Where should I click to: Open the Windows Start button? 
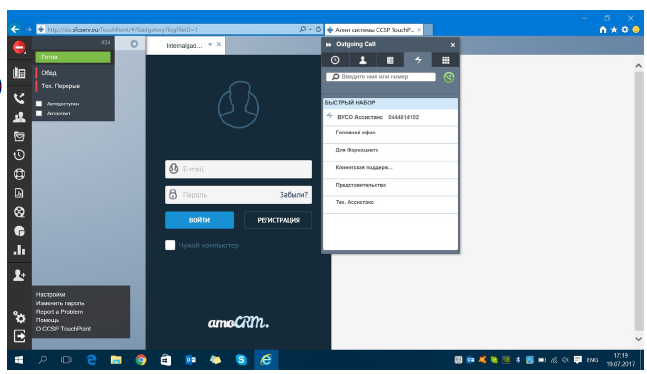[x=19, y=360]
